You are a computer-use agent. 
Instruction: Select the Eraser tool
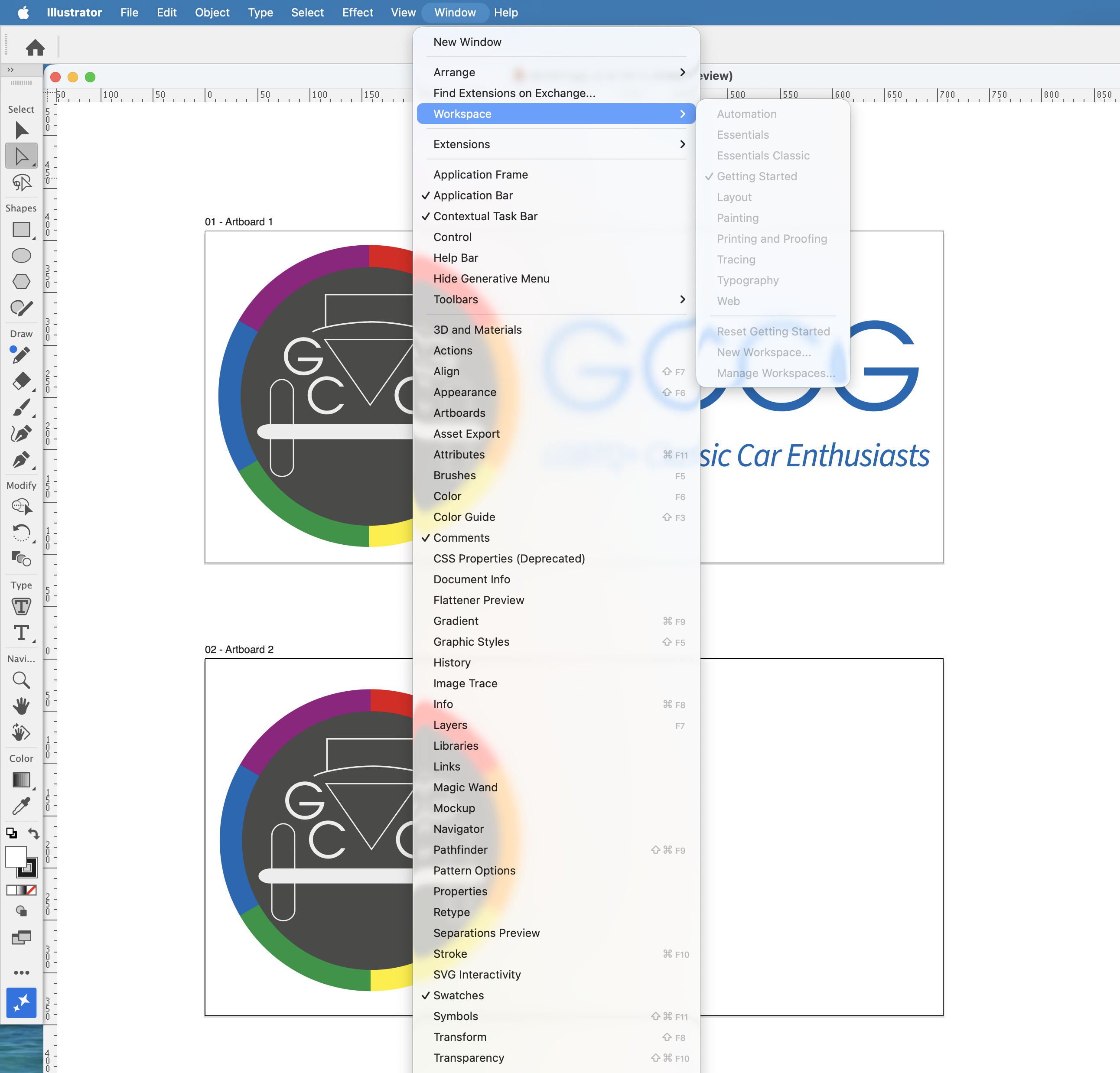coord(21,381)
